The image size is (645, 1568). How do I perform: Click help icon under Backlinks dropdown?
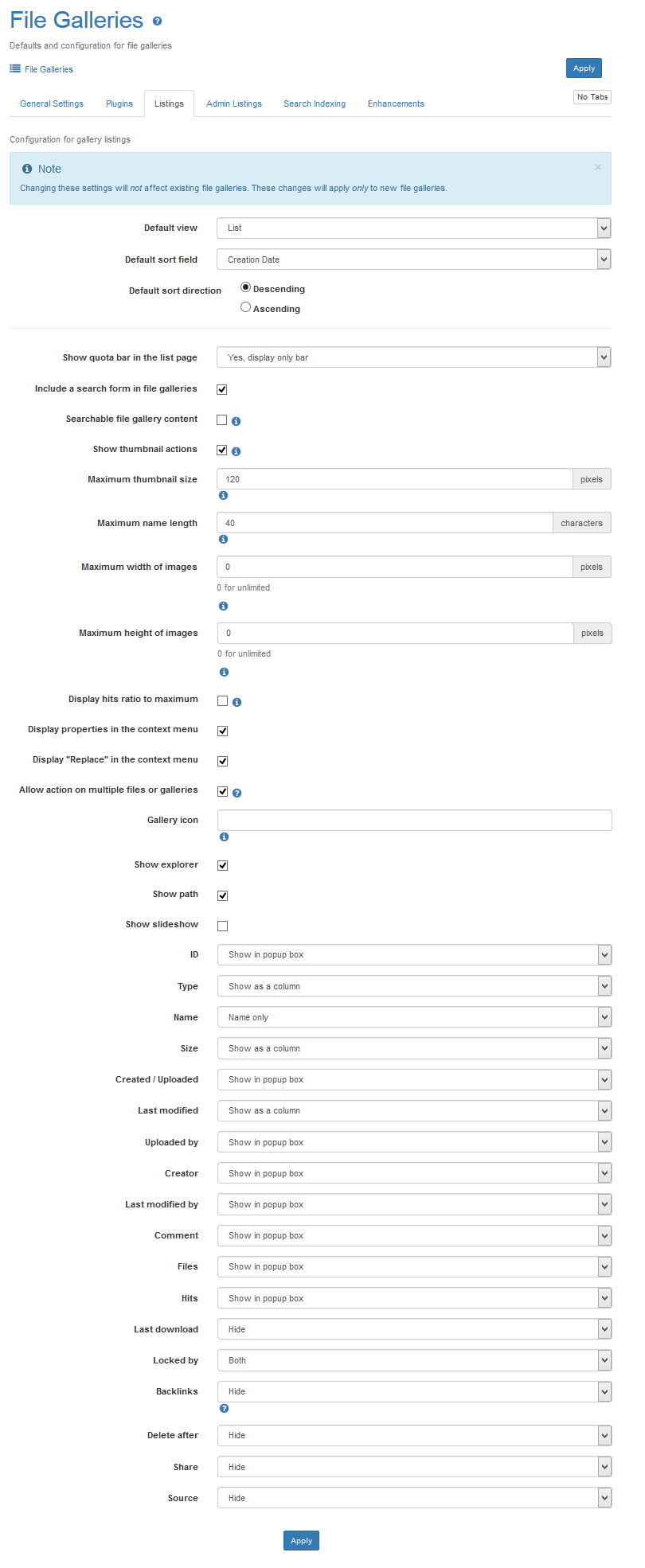224,1408
